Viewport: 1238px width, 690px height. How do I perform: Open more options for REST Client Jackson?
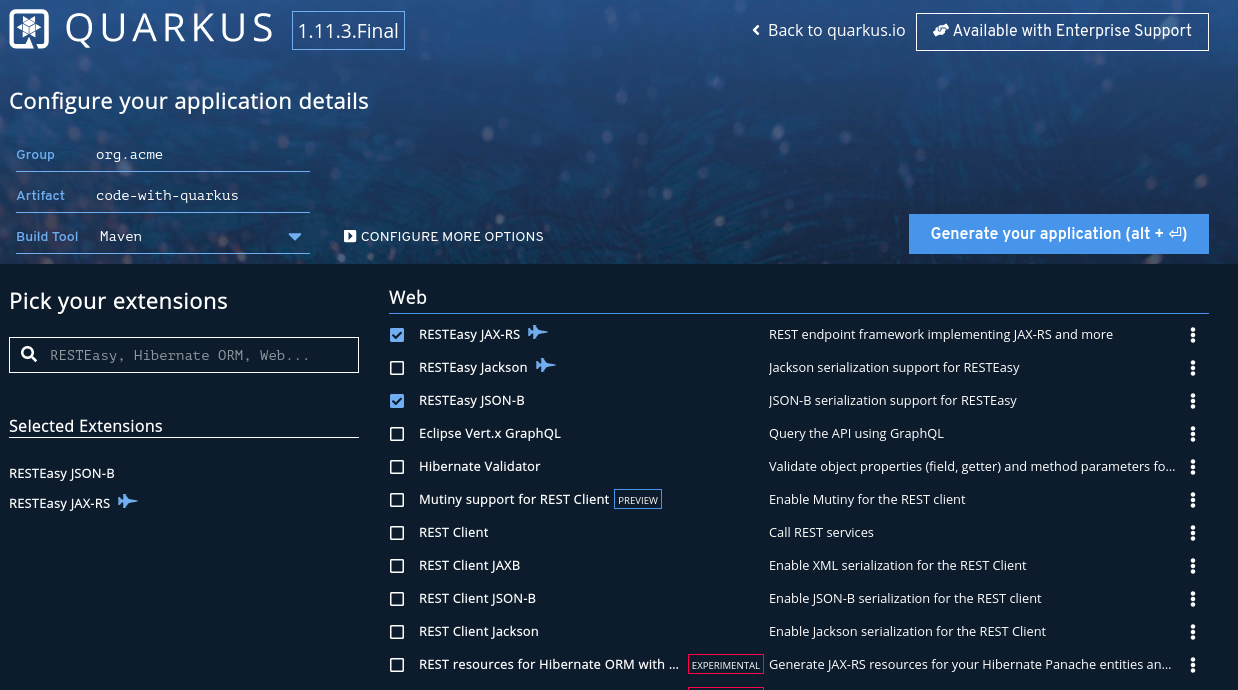[1193, 632]
